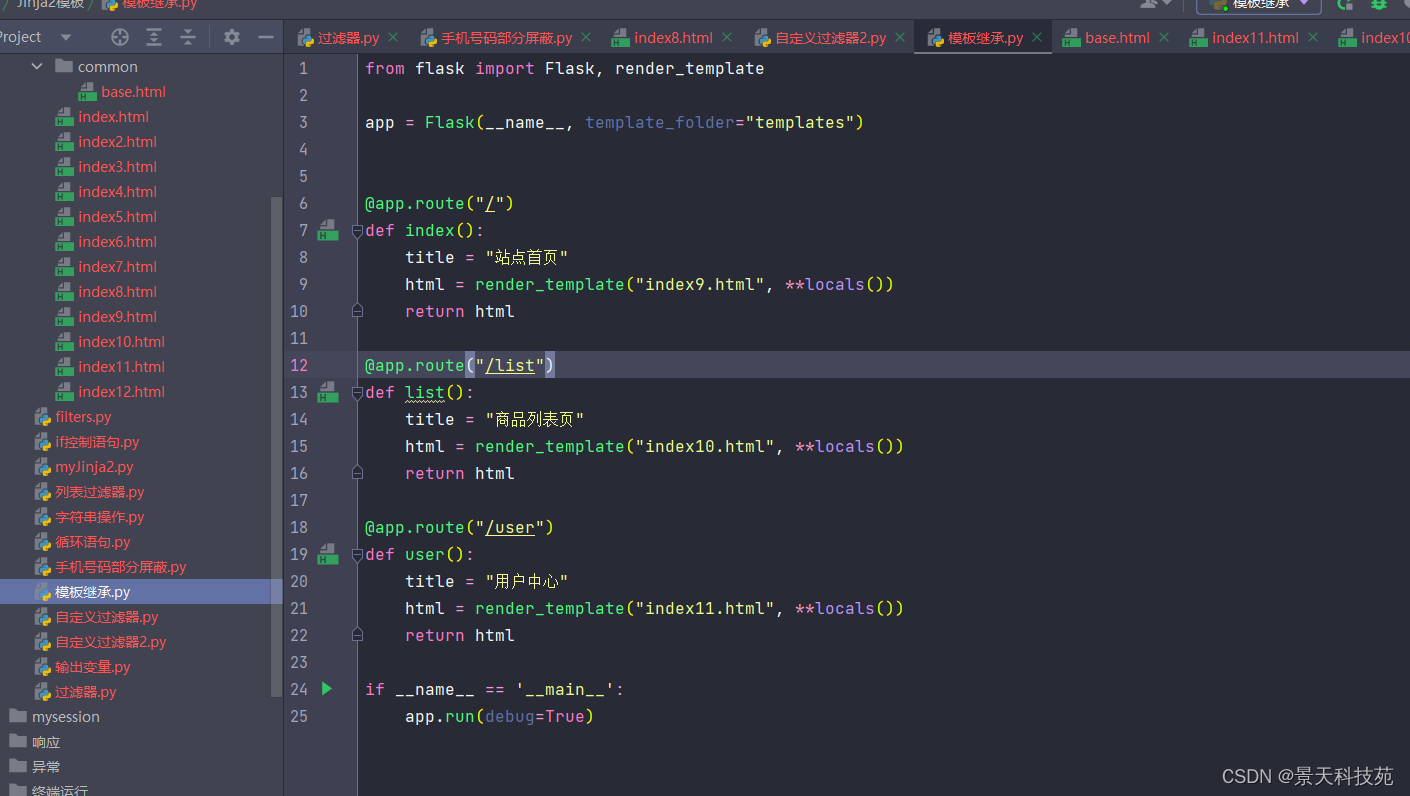Hide the Project panel with minus icon
Image resolution: width=1410 pixels, height=796 pixels.
pyautogui.click(x=265, y=37)
